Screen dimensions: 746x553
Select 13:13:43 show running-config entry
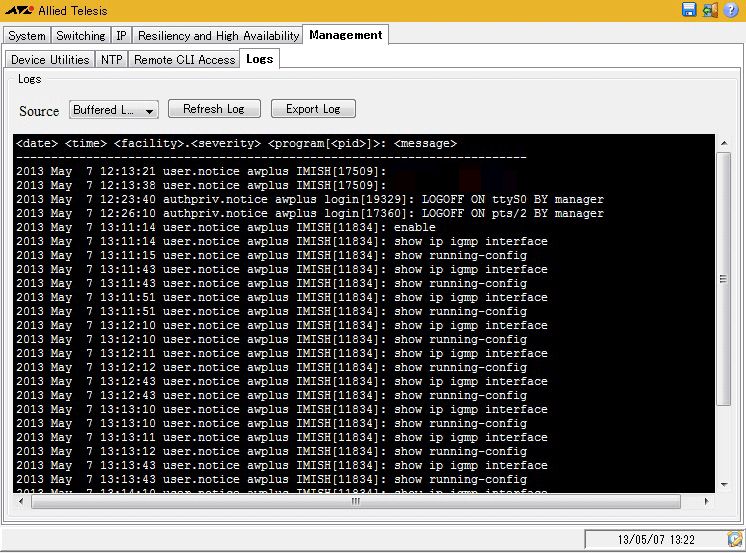[272, 479]
